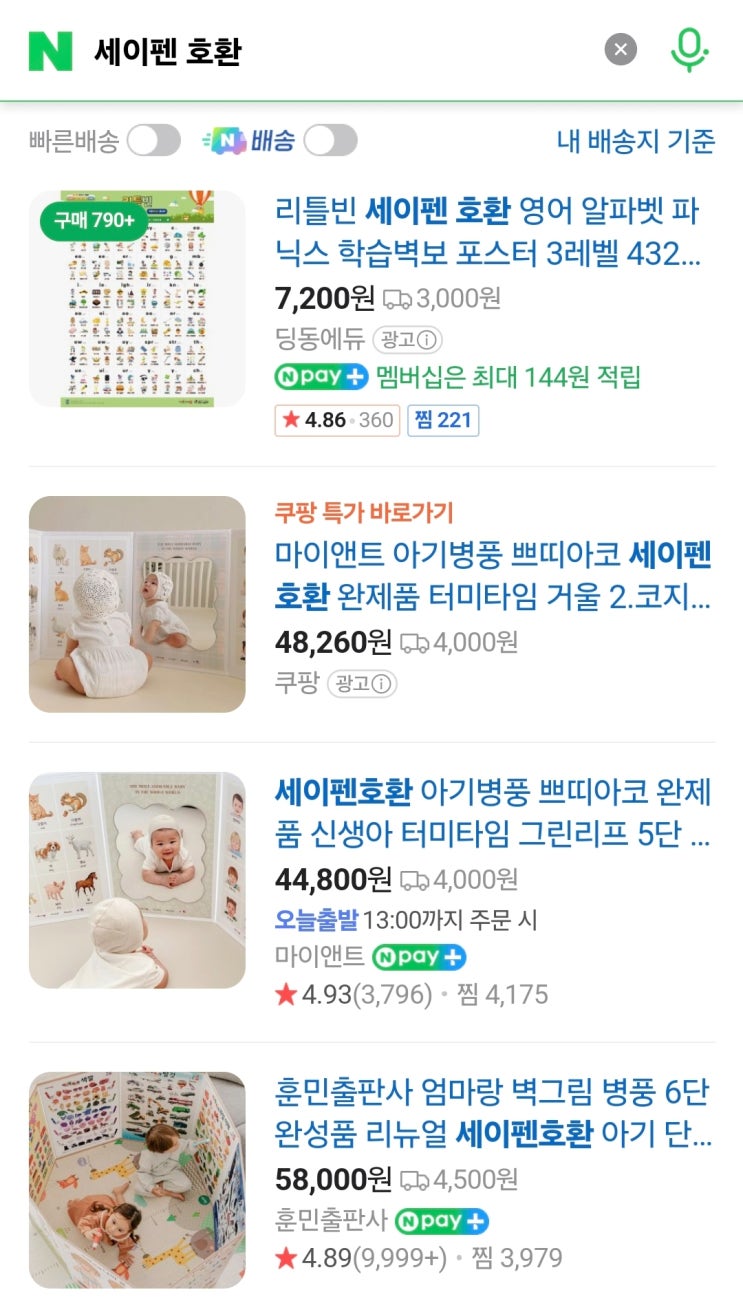Screen dimensions: 743x1303
Task: Toggle the 빠른배송 switch
Action: (x=153, y=141)
